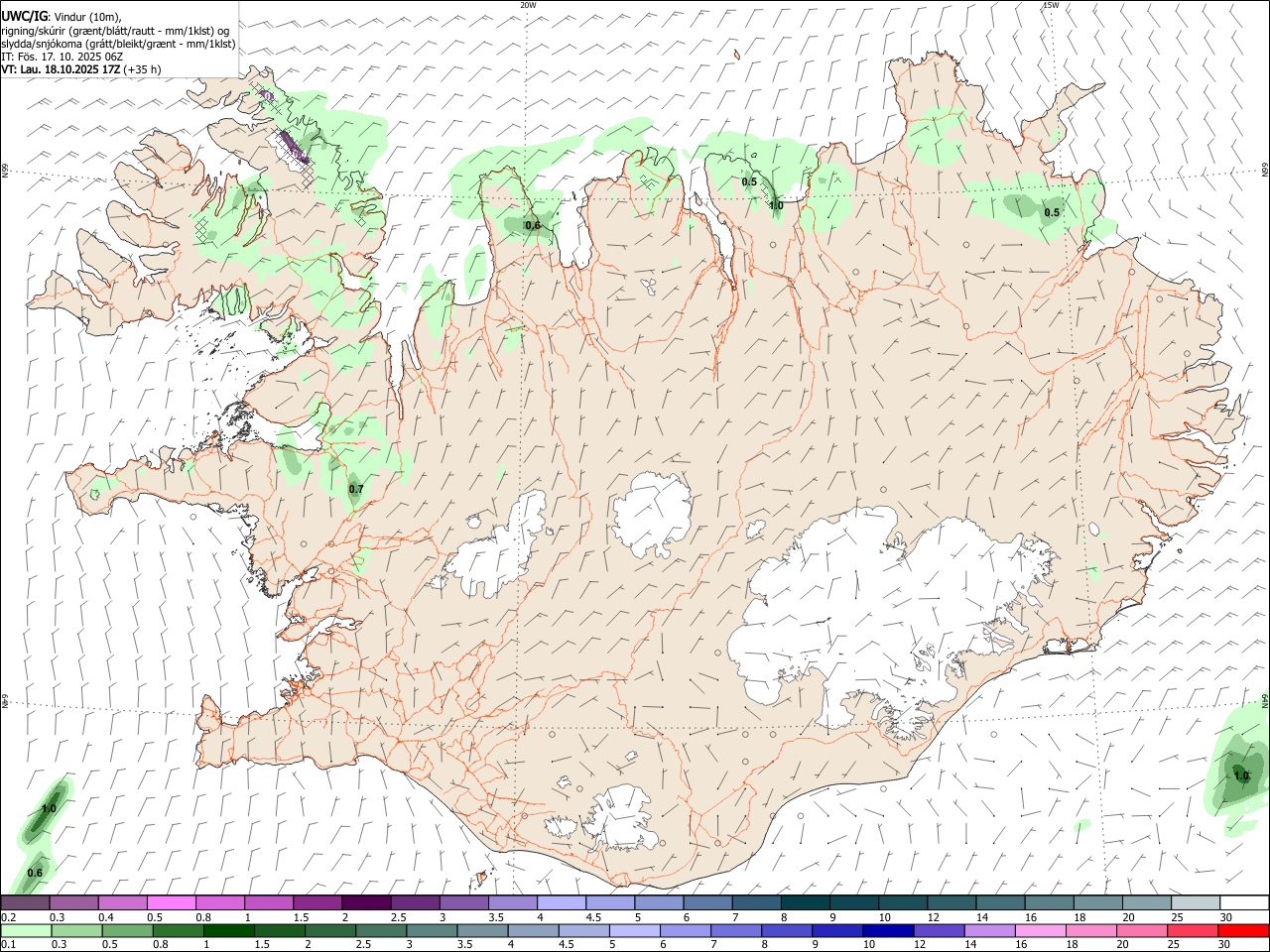1270x952 pixels.
Task: Click the 'rigning/skúrir' legend line
Action: click(x=114, y=31)
